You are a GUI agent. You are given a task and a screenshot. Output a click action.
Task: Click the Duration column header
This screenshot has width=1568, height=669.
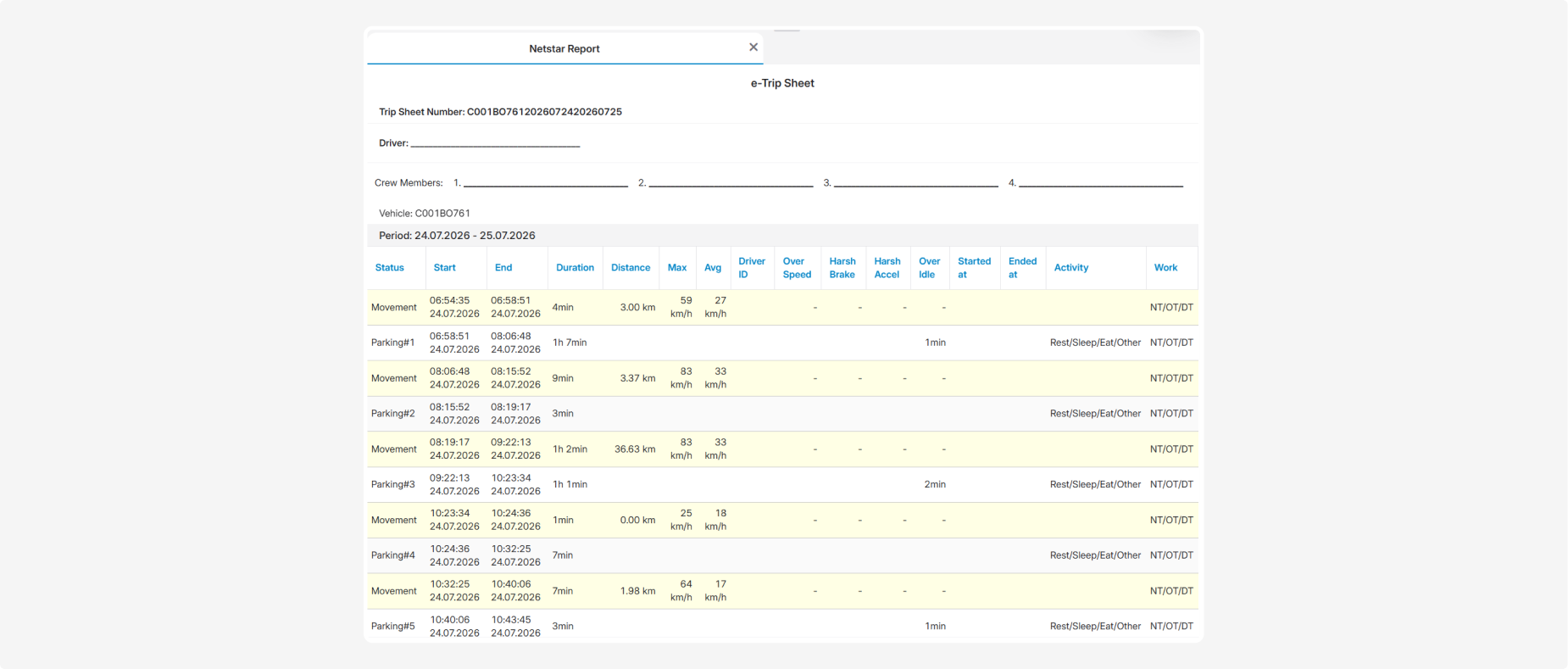pyautogui.click(x=575, y=268)
